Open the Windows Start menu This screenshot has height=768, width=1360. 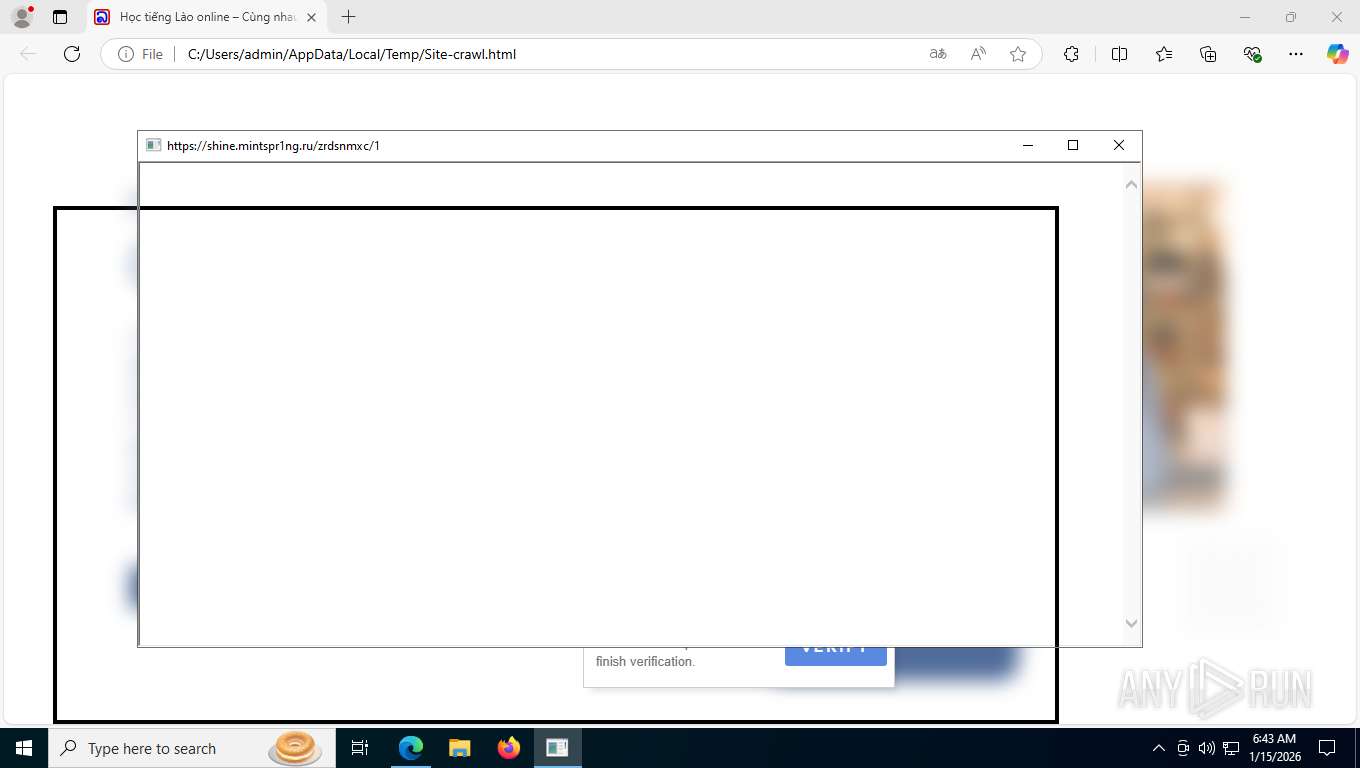(x=23, y=748)
